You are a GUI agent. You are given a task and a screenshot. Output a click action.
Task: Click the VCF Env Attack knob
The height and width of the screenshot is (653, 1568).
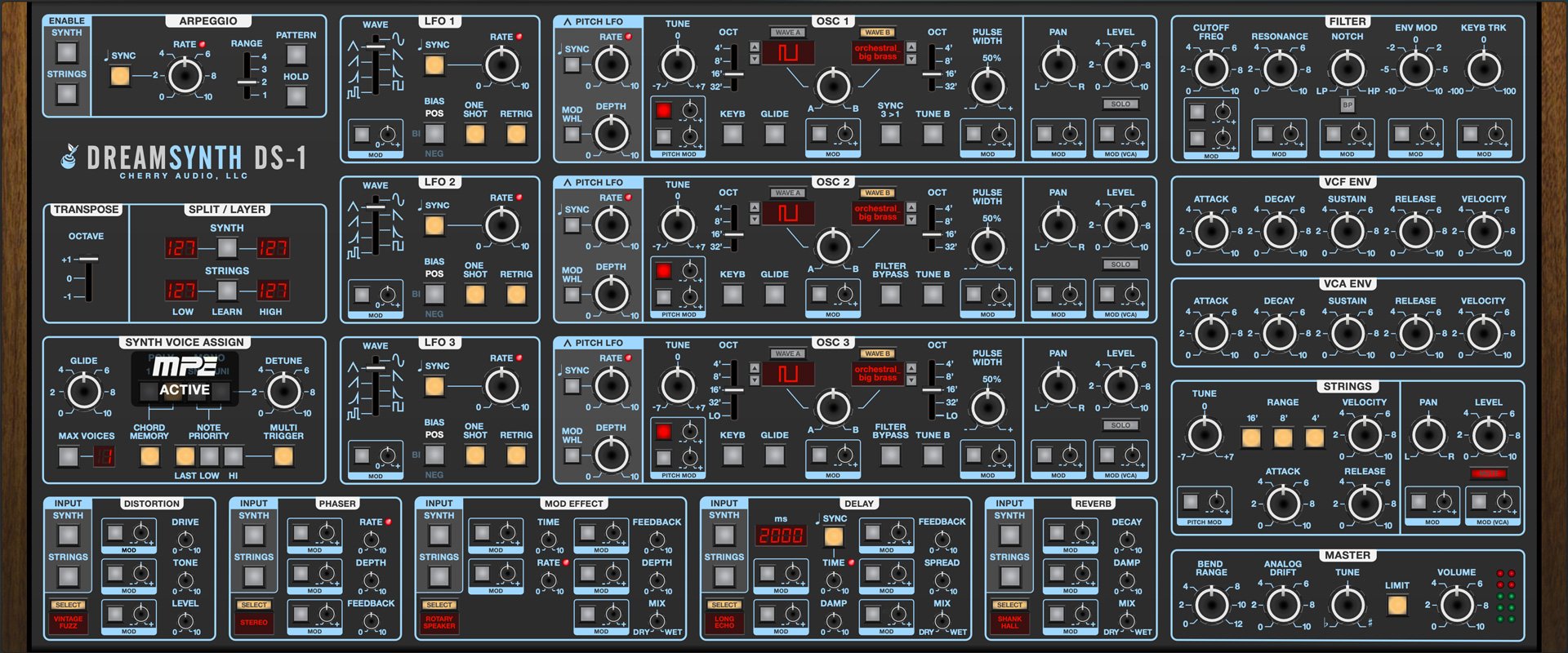coord(1210,232)
